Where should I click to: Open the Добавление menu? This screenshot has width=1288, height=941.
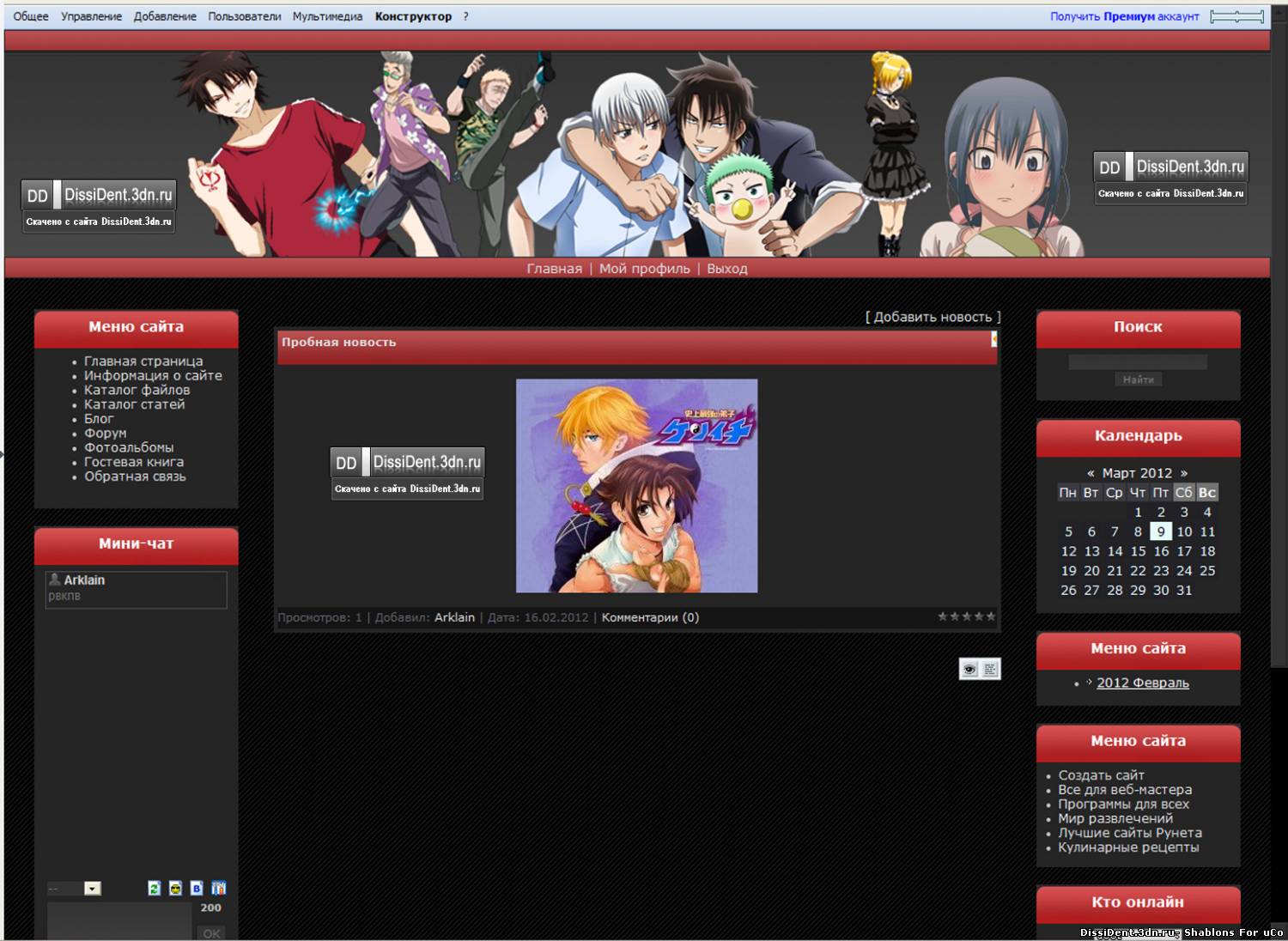click(165, 16)
